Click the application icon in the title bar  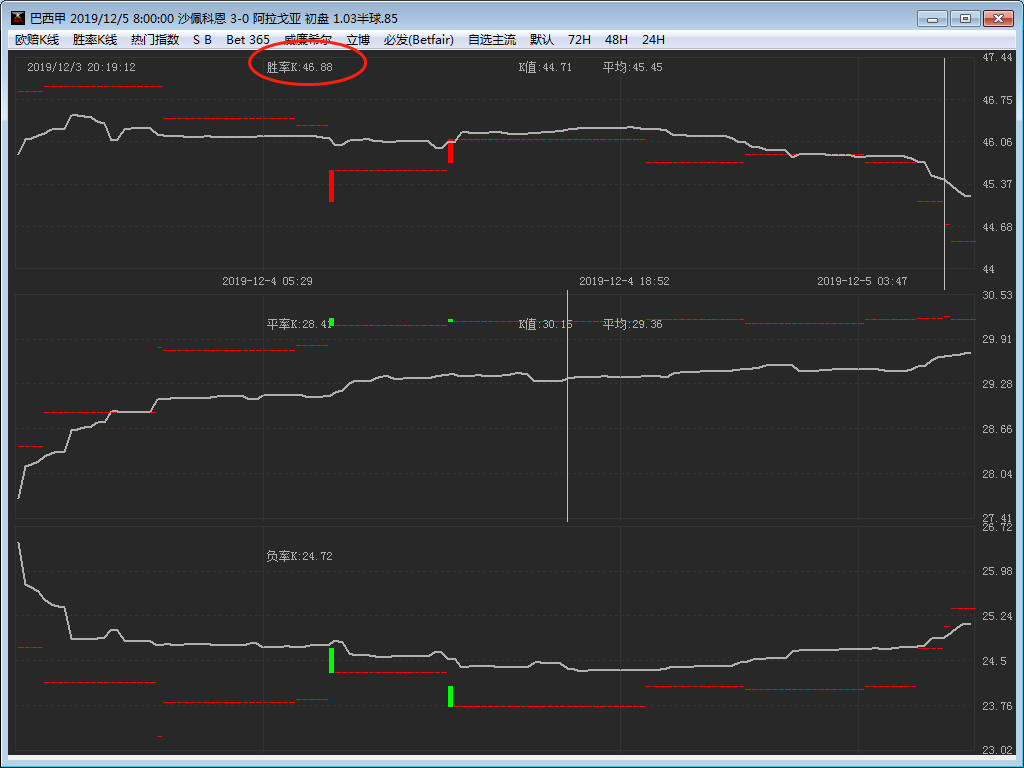[18, 18]
